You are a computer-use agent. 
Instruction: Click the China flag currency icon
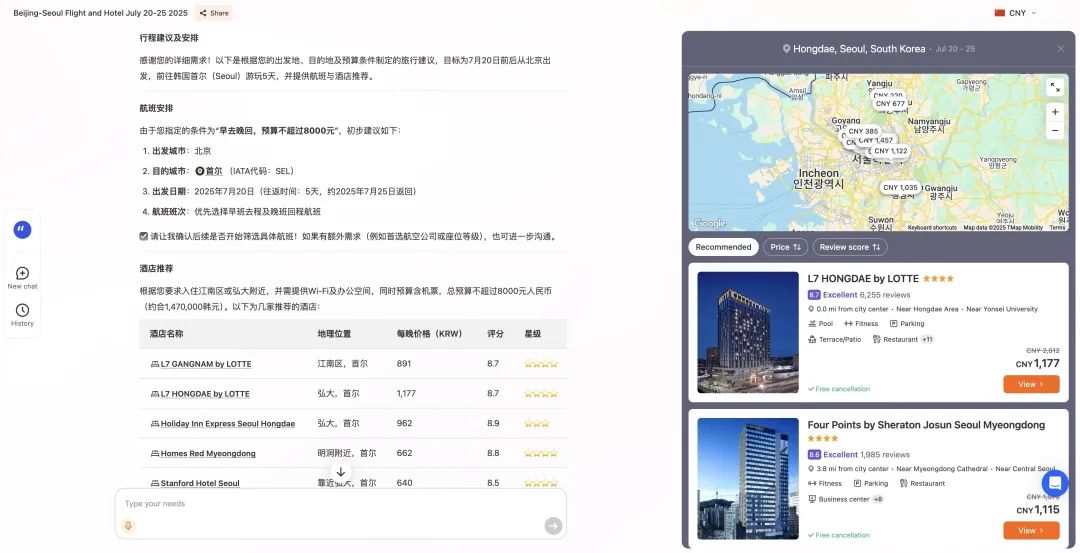tap(999, 13)
